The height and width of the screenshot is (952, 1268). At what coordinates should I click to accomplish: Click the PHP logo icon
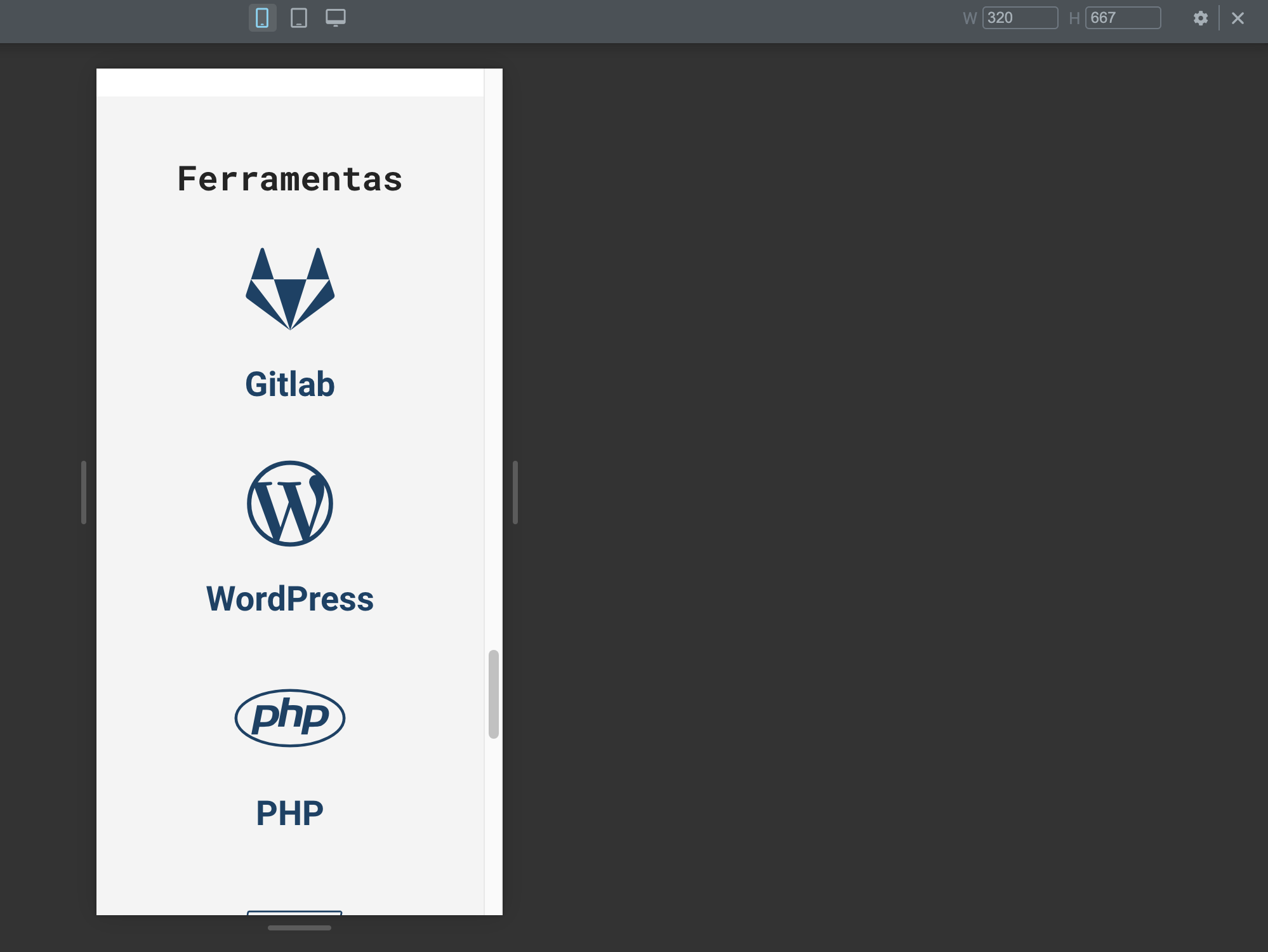click(x=290, y=718)
